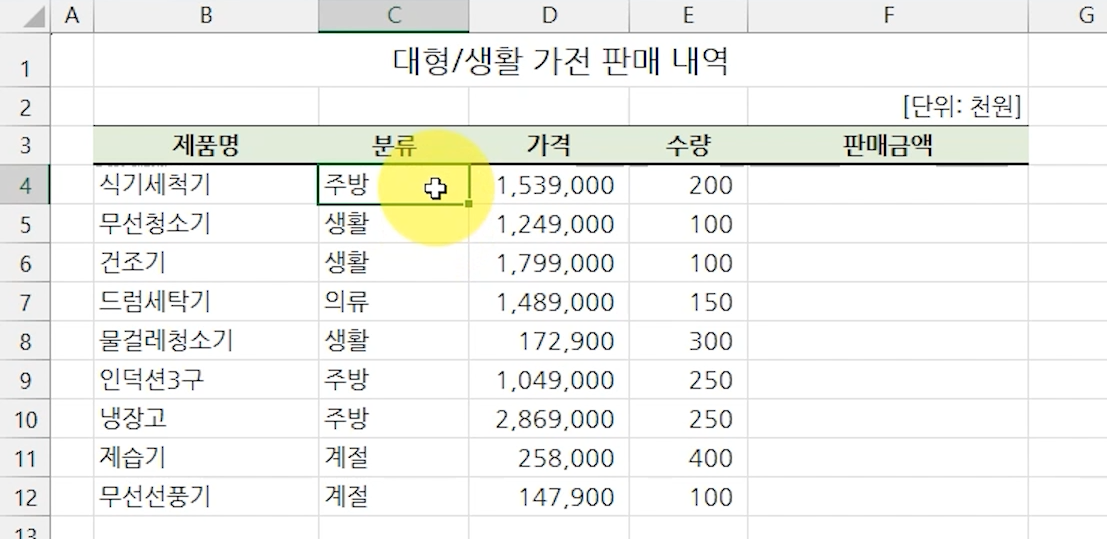
Task: Select row 12 header
Action: click(25, 497)
